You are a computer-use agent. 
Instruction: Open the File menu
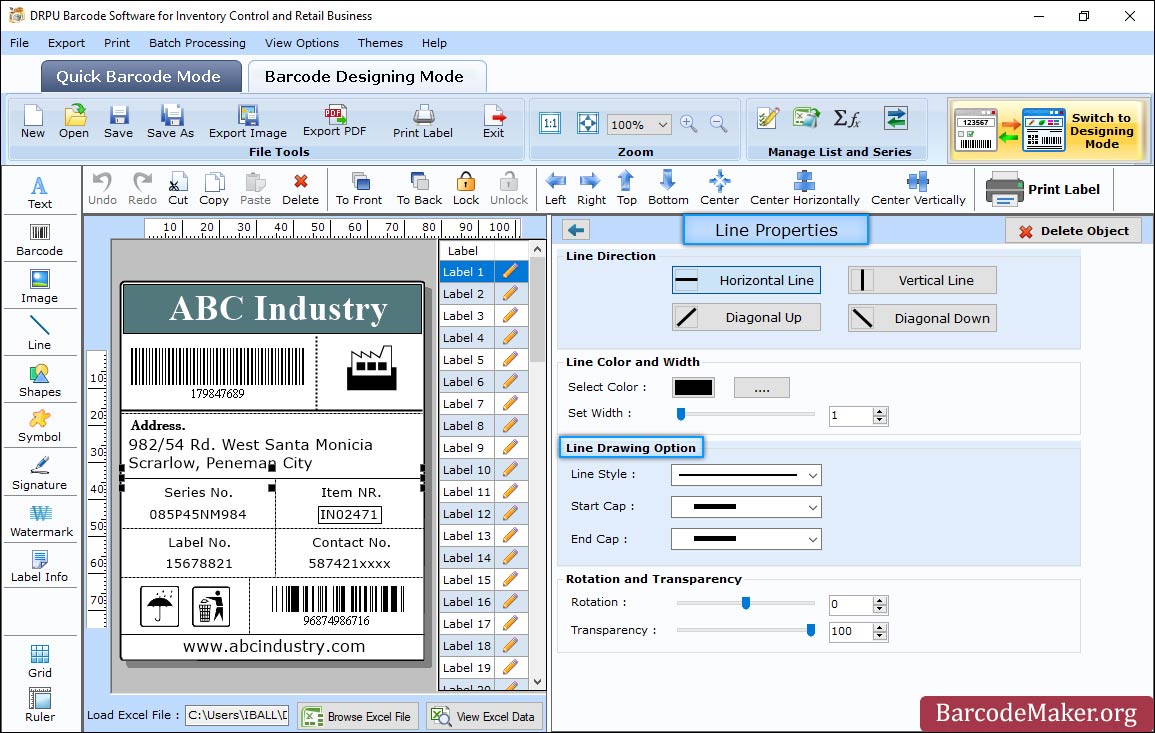tap(19, 43)
